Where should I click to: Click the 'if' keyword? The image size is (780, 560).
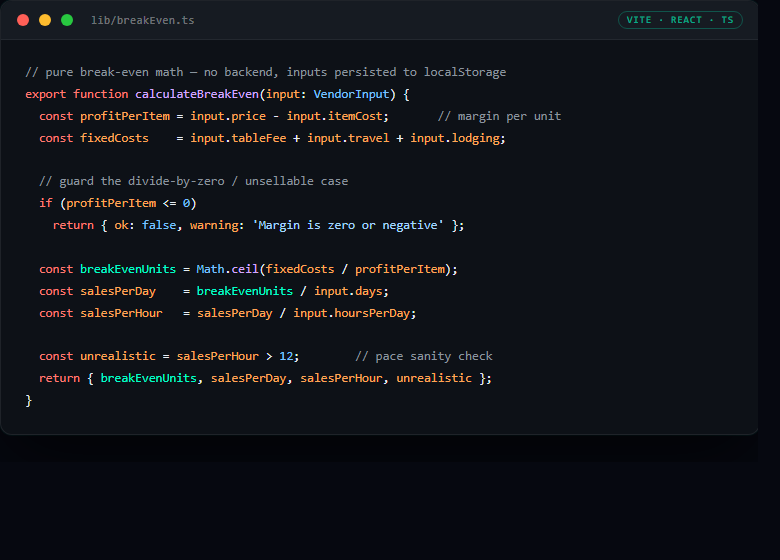click(46, 203)
